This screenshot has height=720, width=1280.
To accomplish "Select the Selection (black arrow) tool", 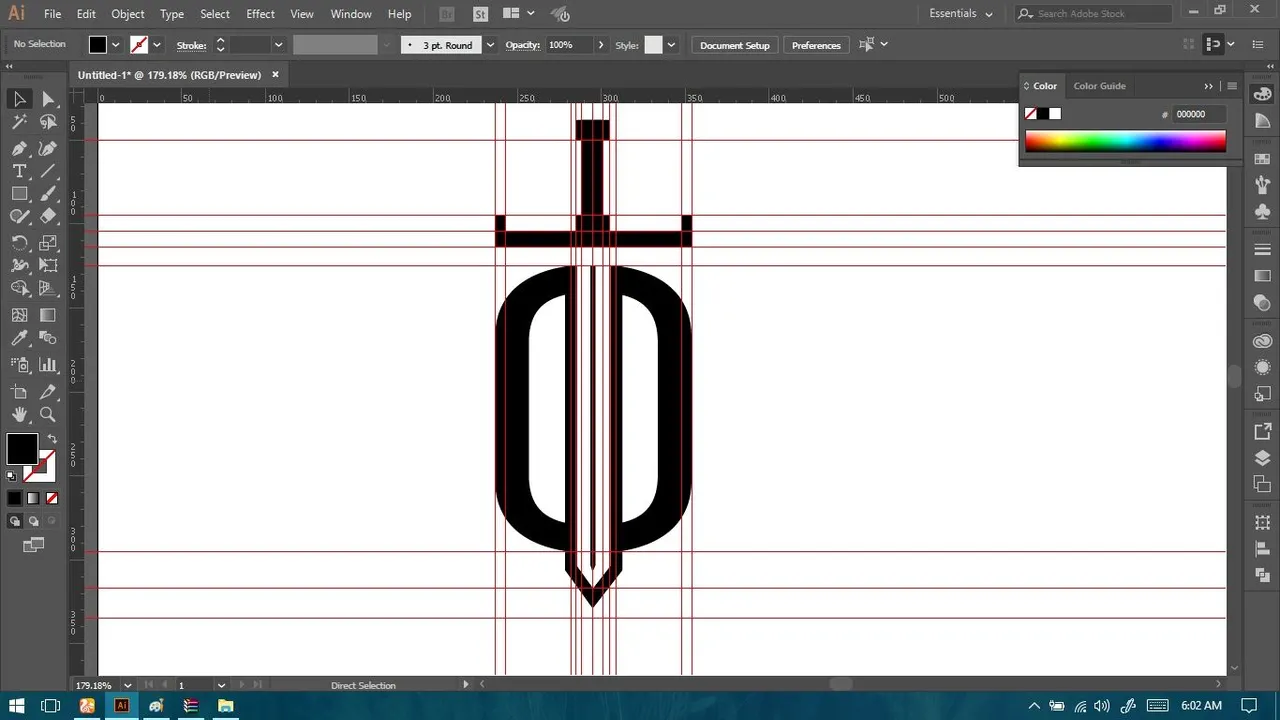I will [x=19, y=98].
